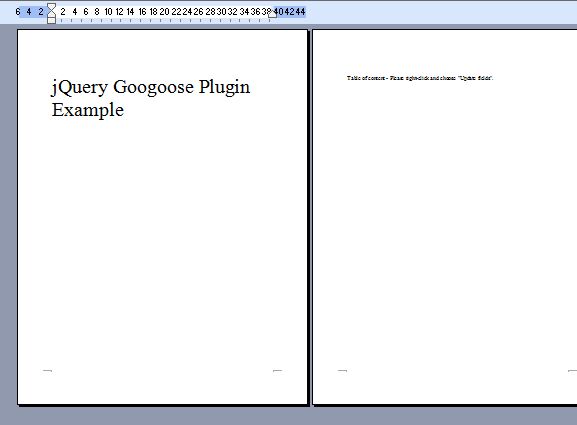Click the left indent box on ruler
Screen dimensions: 577x425
point(52,20)
